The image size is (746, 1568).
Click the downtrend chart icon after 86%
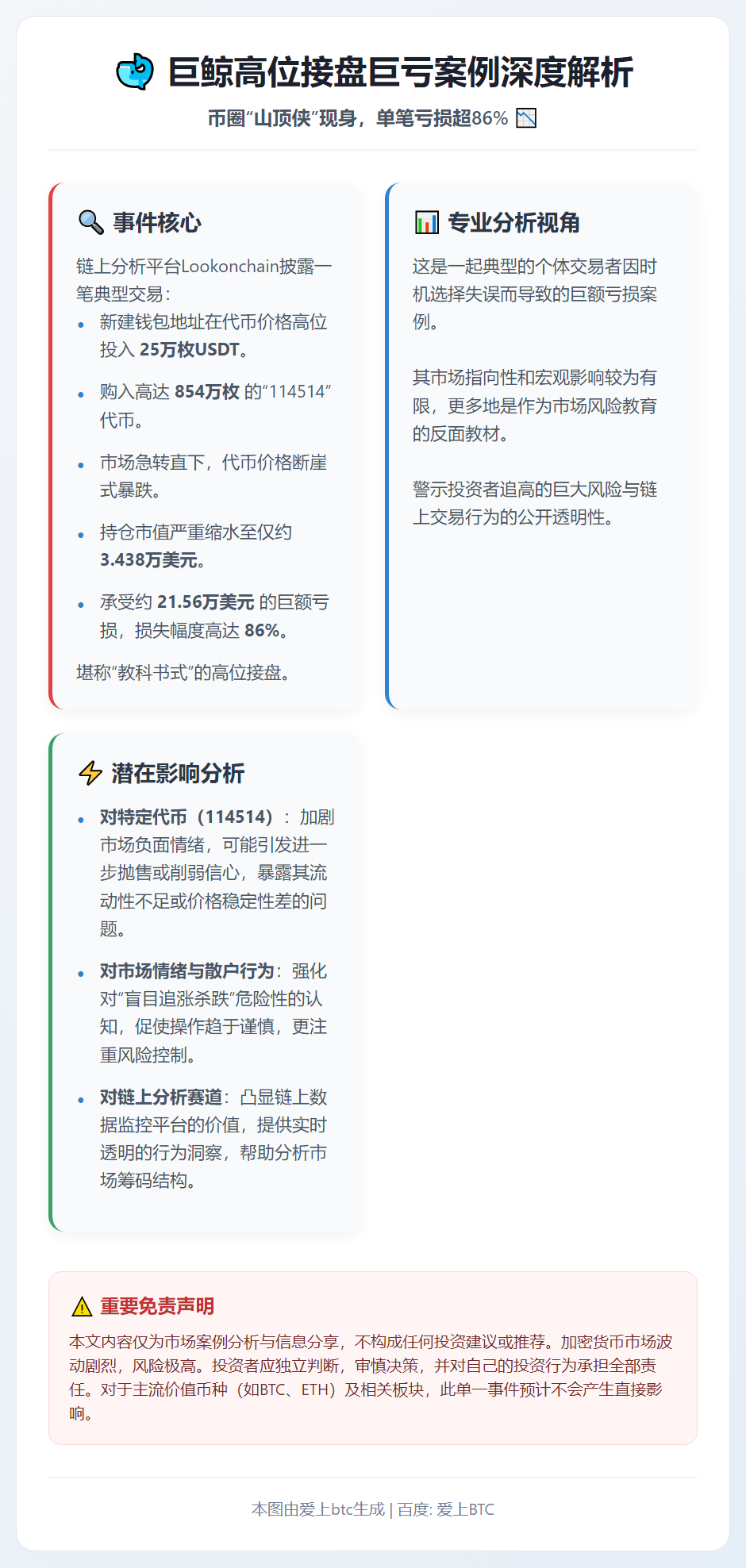526,118
